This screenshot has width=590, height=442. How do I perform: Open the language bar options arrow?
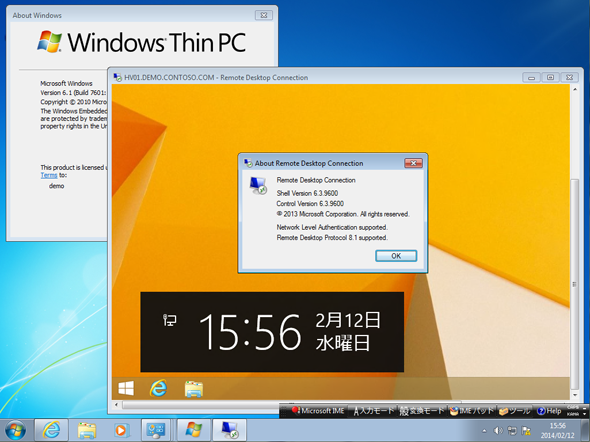click(x=584, y=413)
